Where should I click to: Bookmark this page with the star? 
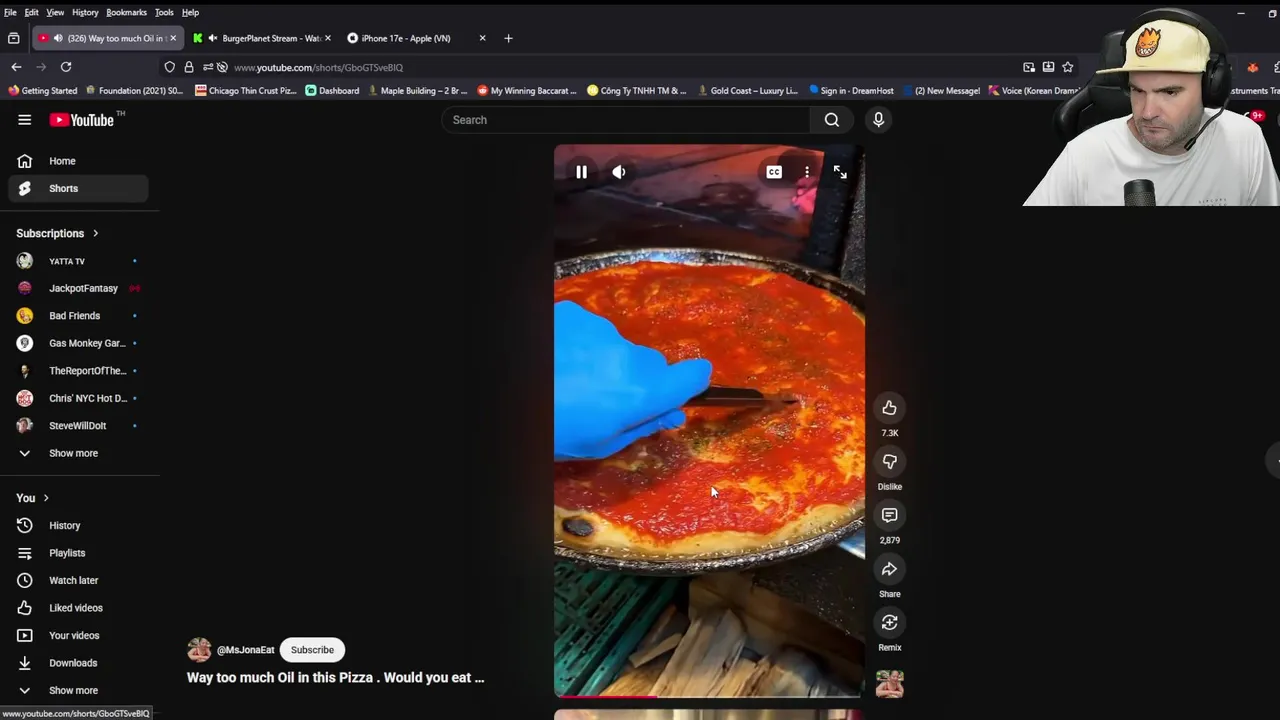click(1068, 67)
